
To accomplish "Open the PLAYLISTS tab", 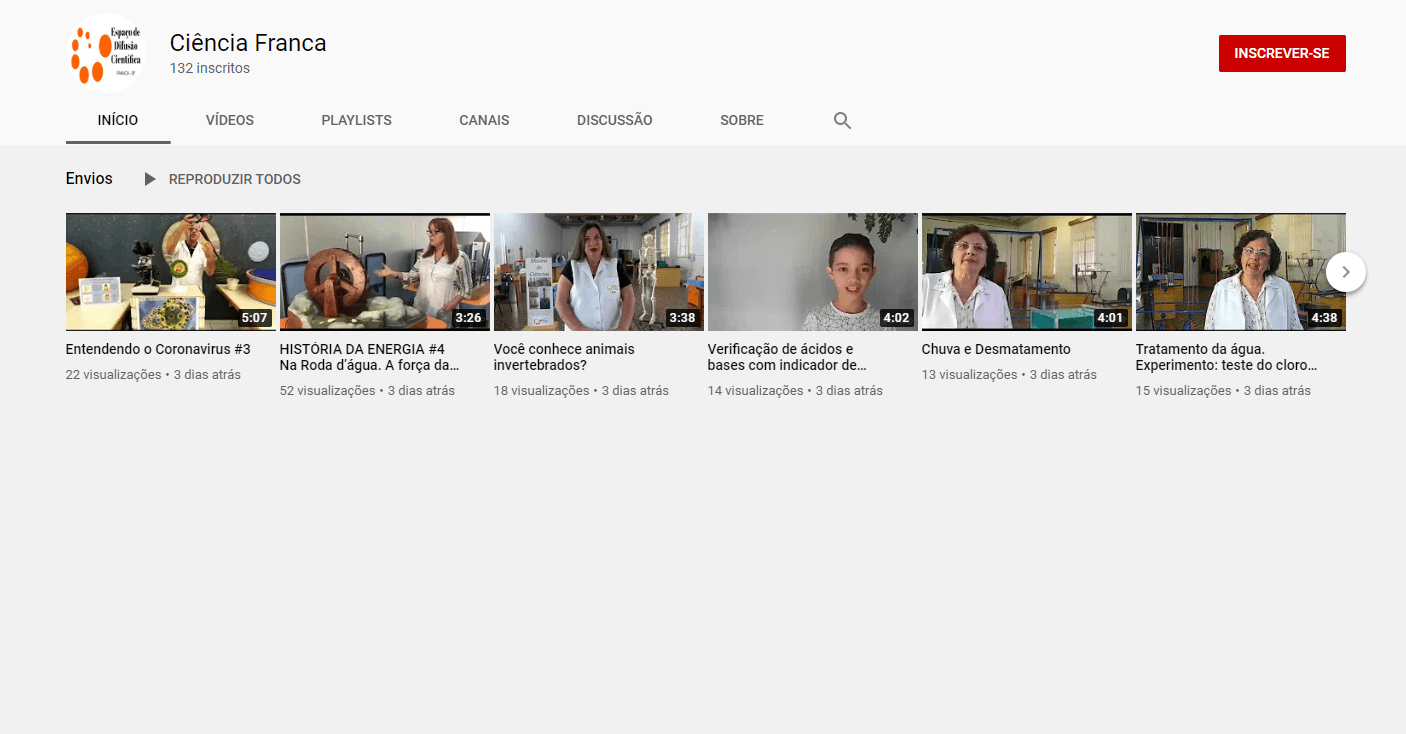I will (356, 120).
